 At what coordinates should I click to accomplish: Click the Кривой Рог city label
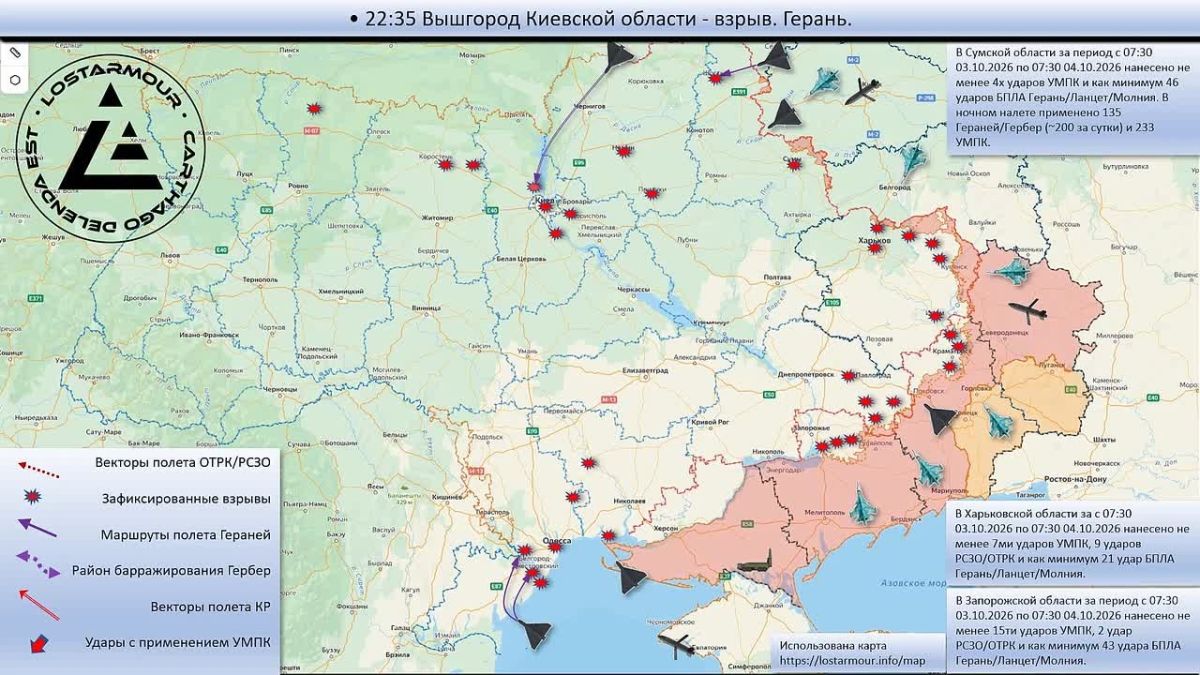point(708,424)
